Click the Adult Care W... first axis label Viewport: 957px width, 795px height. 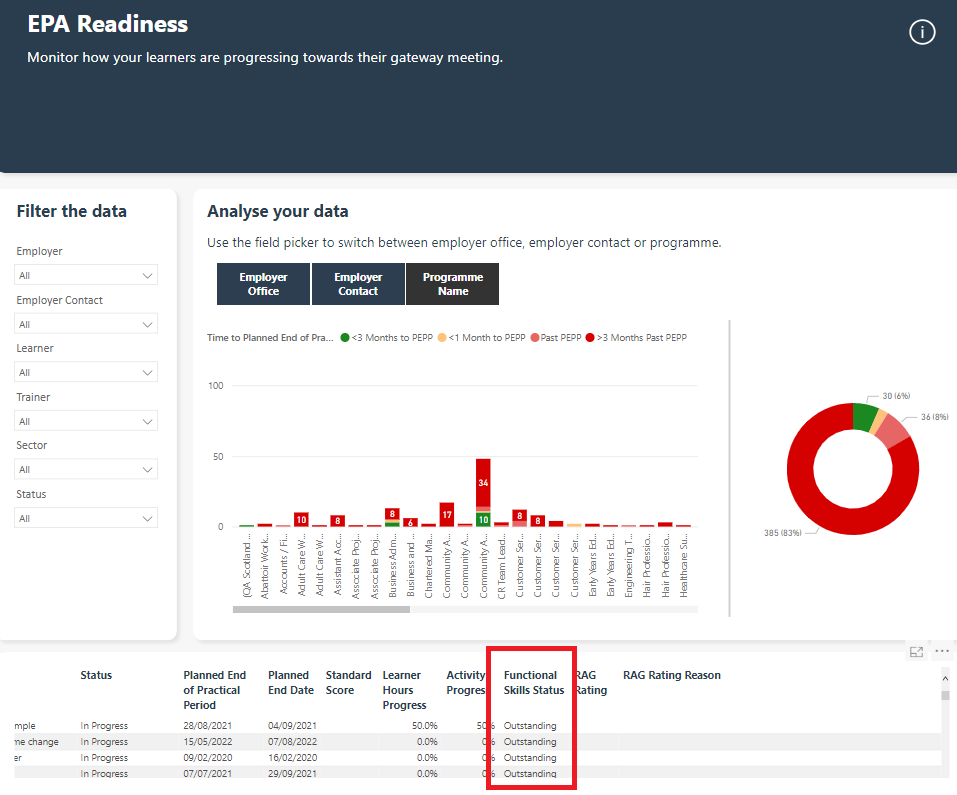pos(301,566)
